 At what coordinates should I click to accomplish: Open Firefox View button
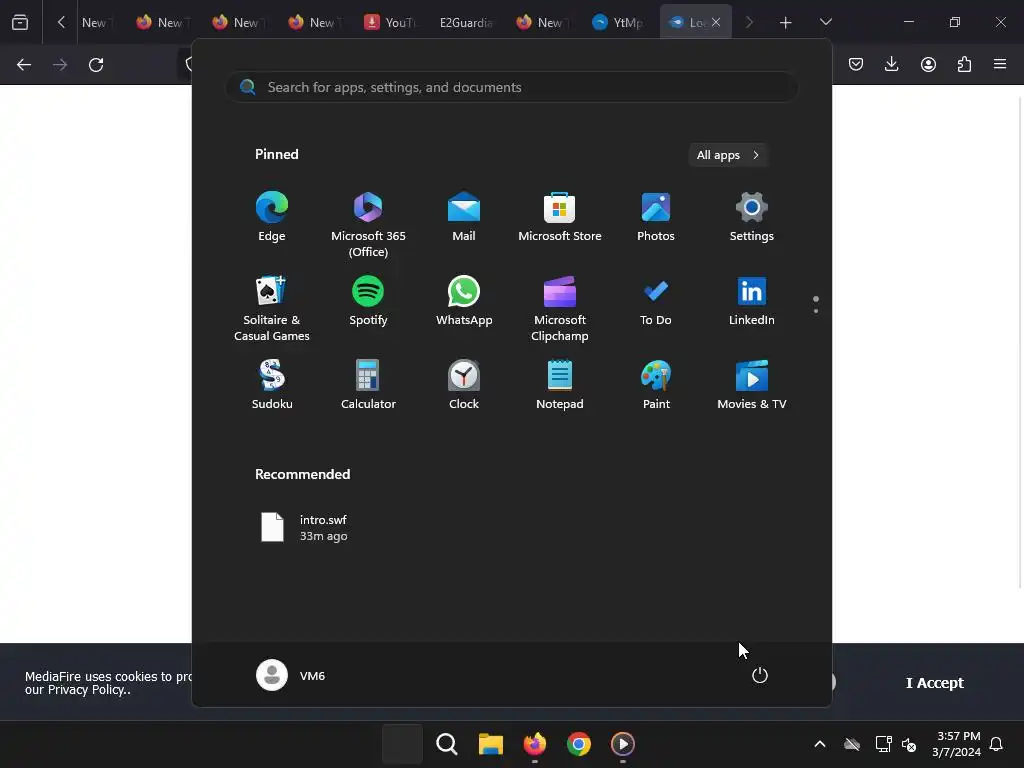(20, 22)
